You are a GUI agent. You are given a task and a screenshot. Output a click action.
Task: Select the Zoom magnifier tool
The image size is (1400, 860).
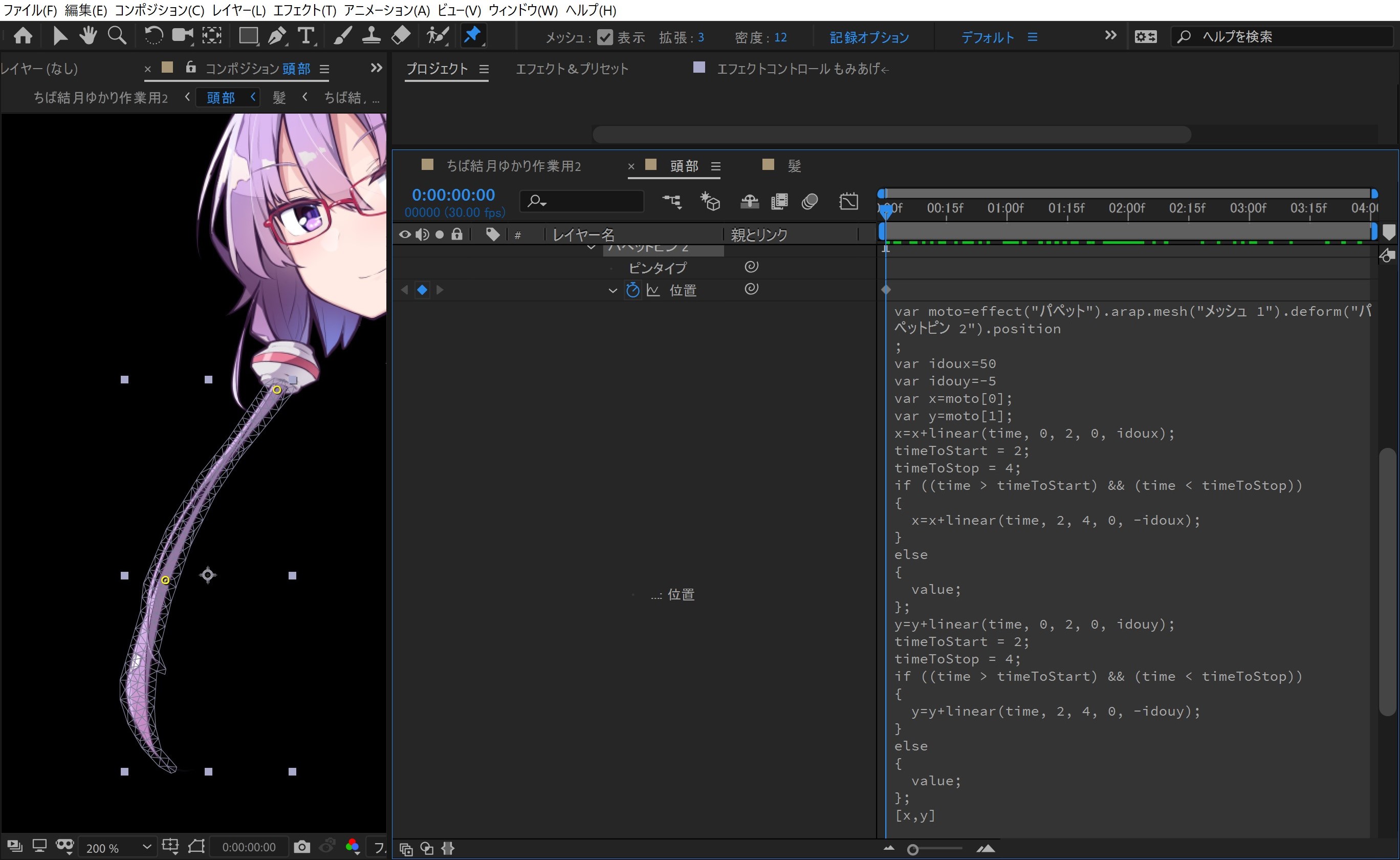tap(117, 36)
